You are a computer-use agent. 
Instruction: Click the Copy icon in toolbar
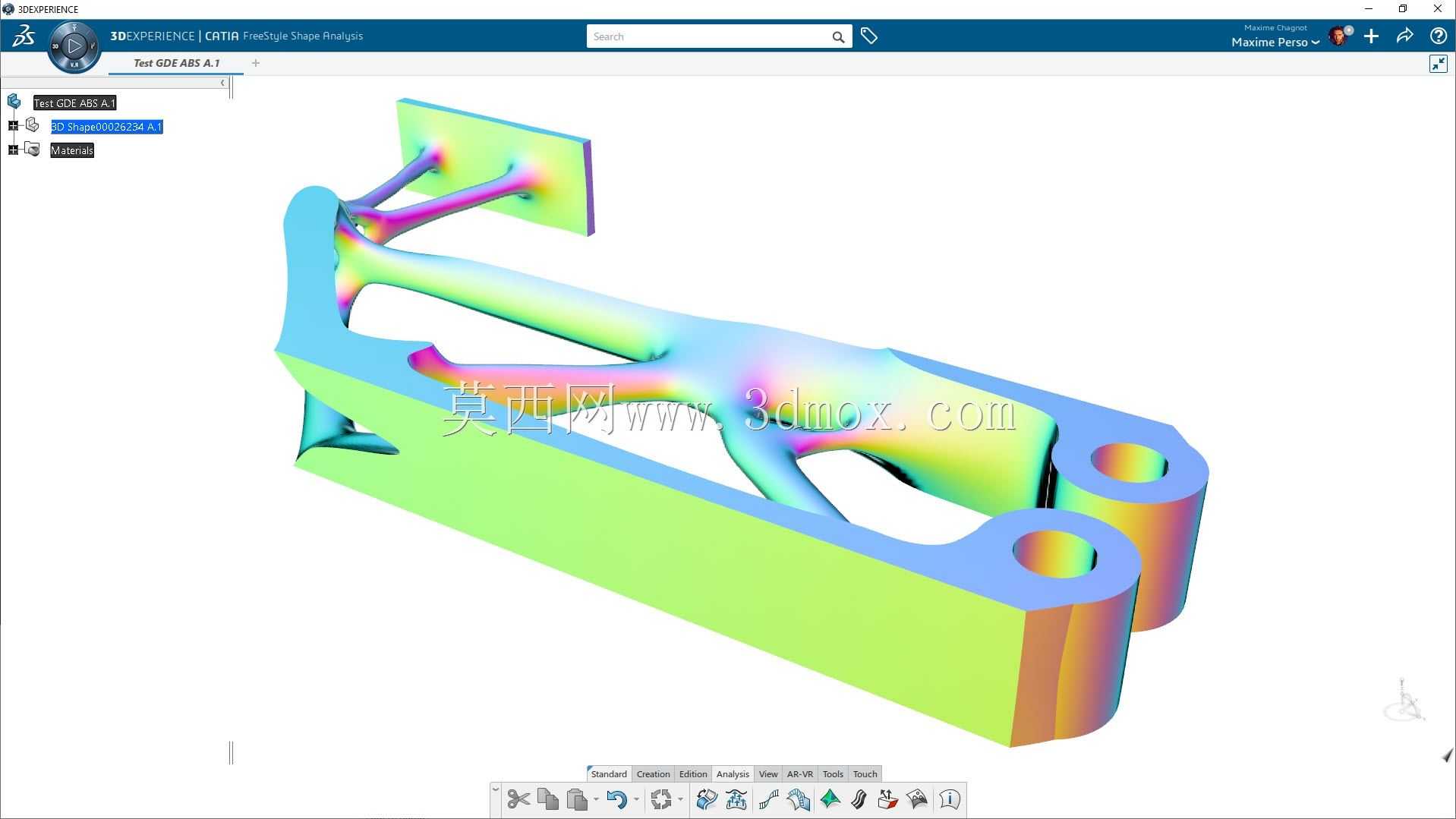pyautogui.click(x=547, y=799)
